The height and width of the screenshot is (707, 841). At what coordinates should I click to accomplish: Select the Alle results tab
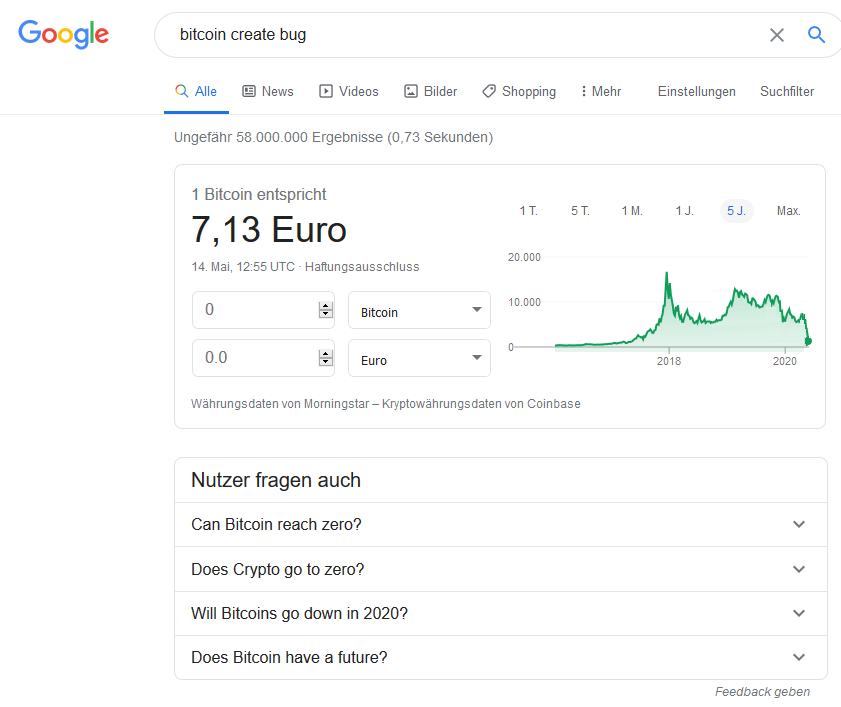[196, 91]
